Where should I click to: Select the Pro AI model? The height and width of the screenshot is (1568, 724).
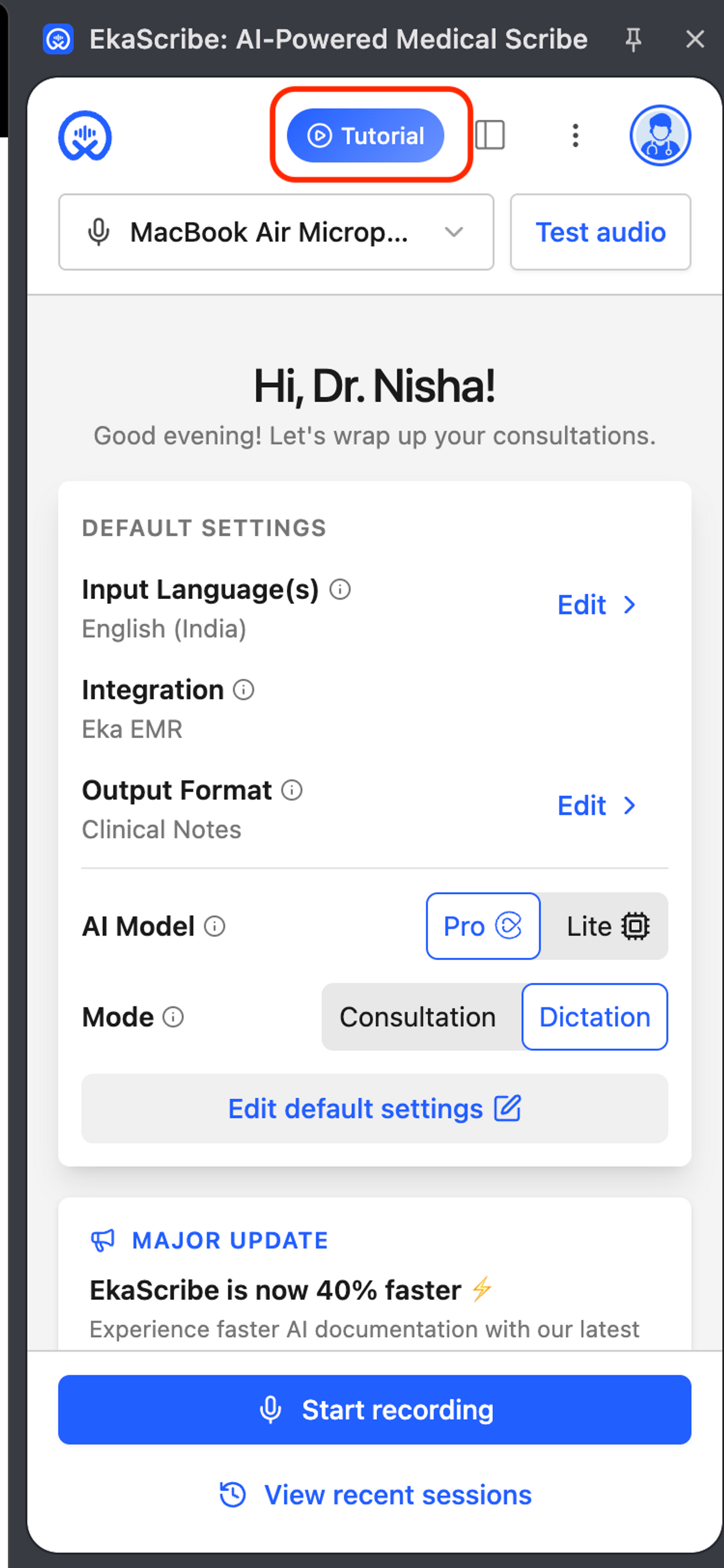482,926
